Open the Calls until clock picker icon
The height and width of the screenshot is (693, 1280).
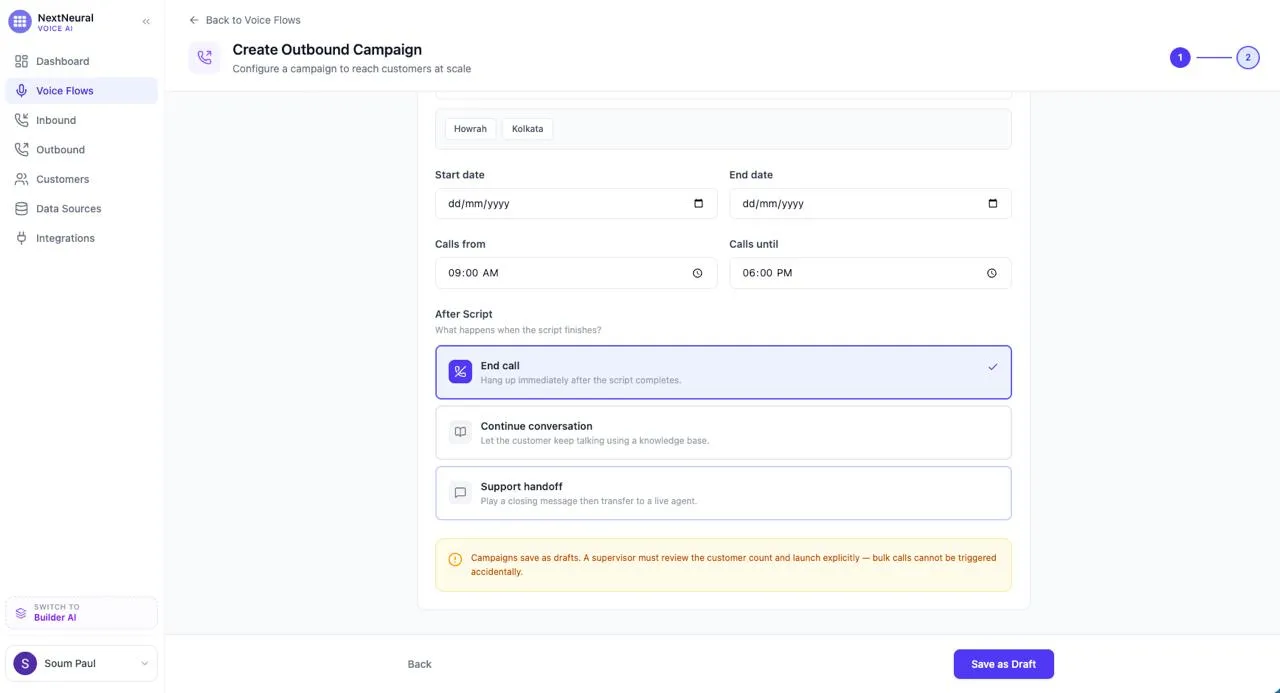coord(992,273)
